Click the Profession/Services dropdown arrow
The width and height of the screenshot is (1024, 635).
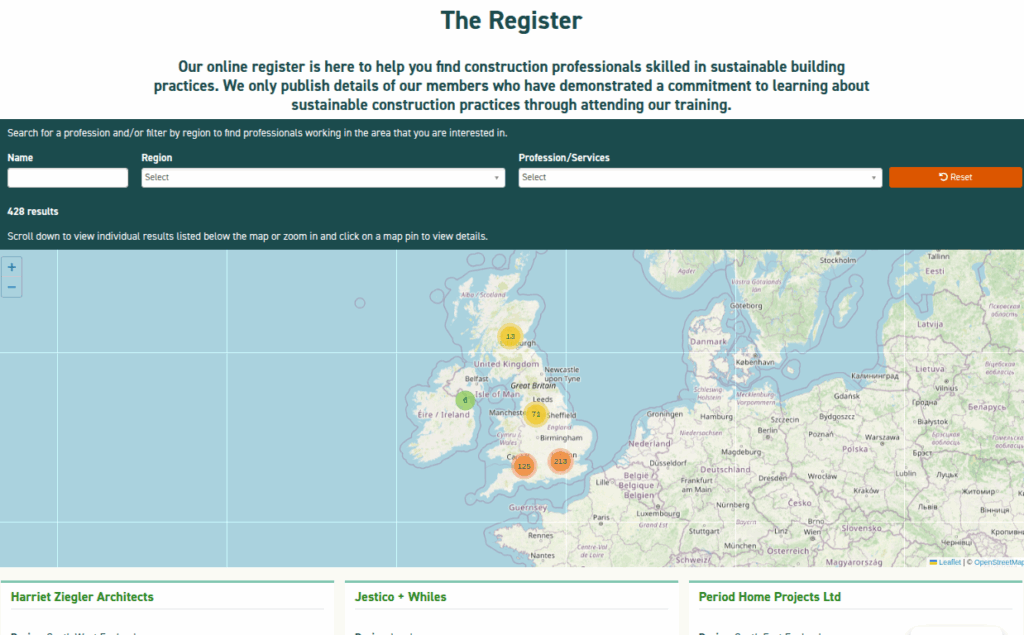[874, 178]
